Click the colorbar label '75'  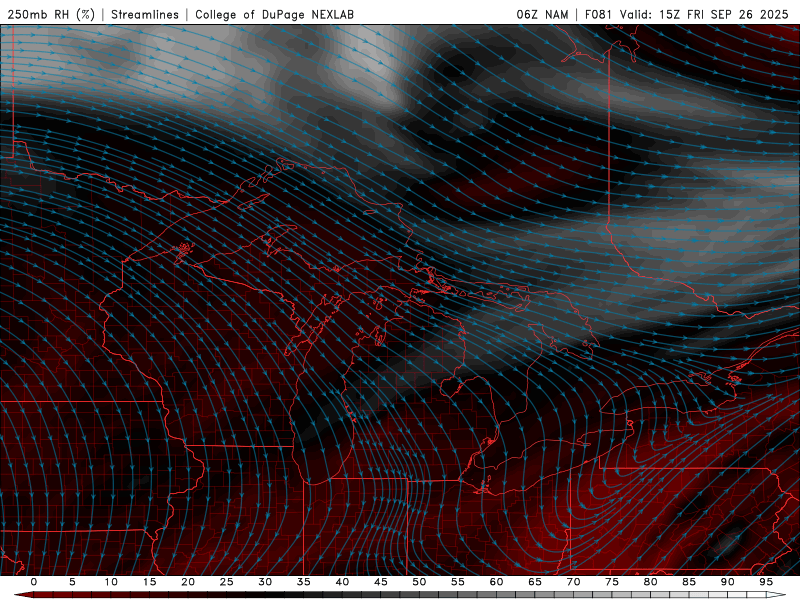[612, 582]
